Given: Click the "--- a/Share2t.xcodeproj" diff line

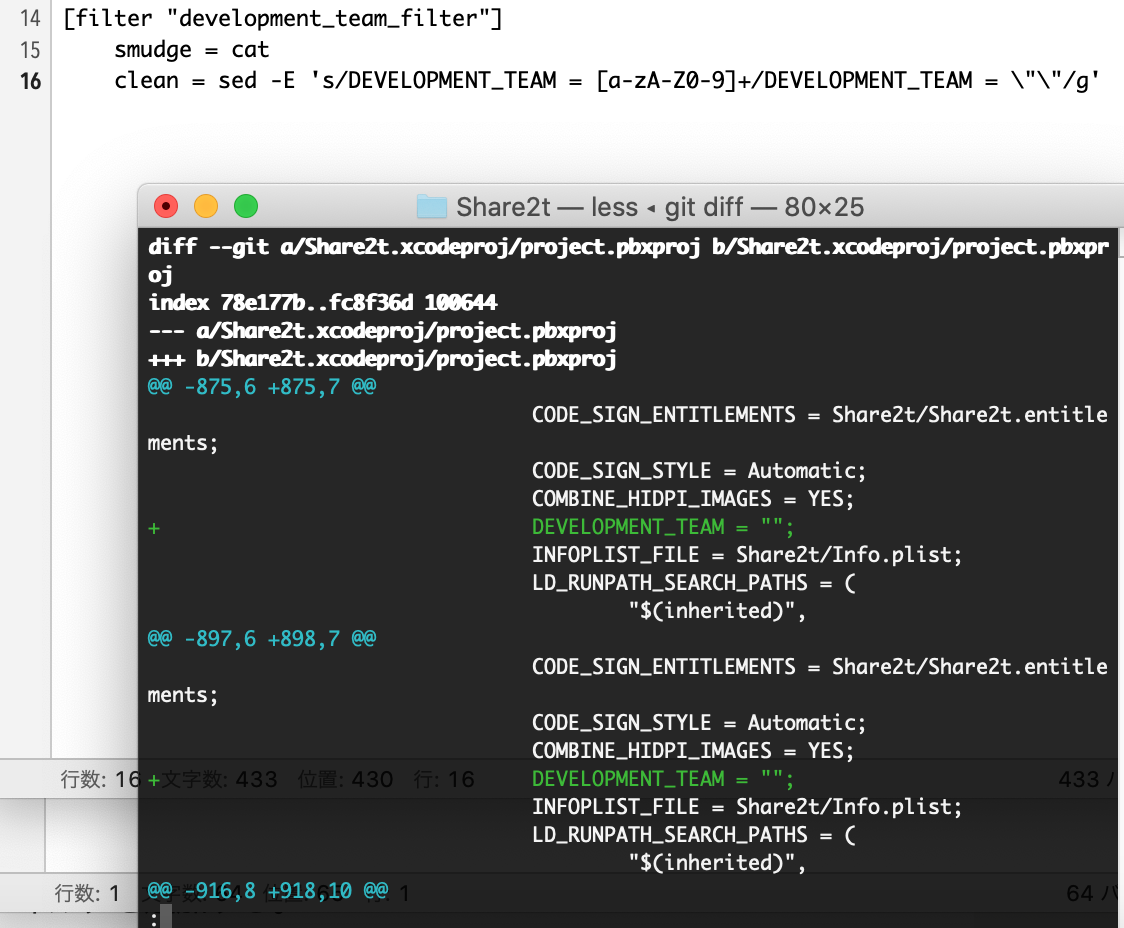Looking at the screenshot, I should 382,330.
